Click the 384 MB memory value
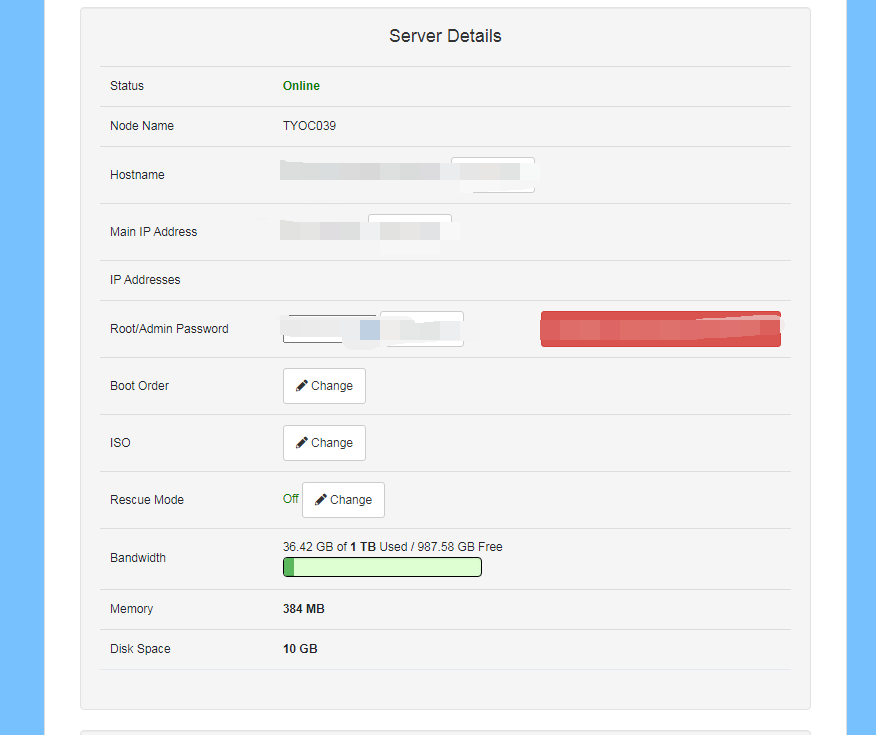Image resolution: width=876 pixels, height=735 pixels. point(303,609)
